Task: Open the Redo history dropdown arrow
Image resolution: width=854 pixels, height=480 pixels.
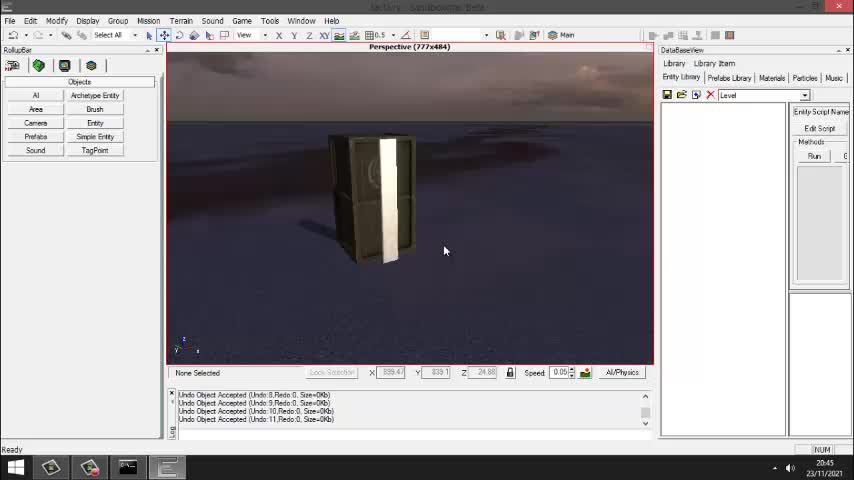Action: (x=51, y=35)
